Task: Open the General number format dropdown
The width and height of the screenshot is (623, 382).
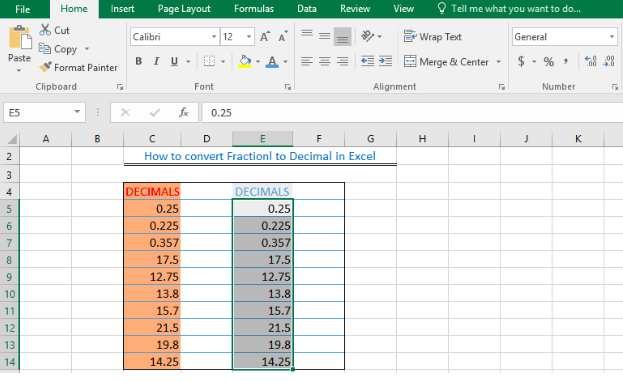Action: [x=611, y=37]
